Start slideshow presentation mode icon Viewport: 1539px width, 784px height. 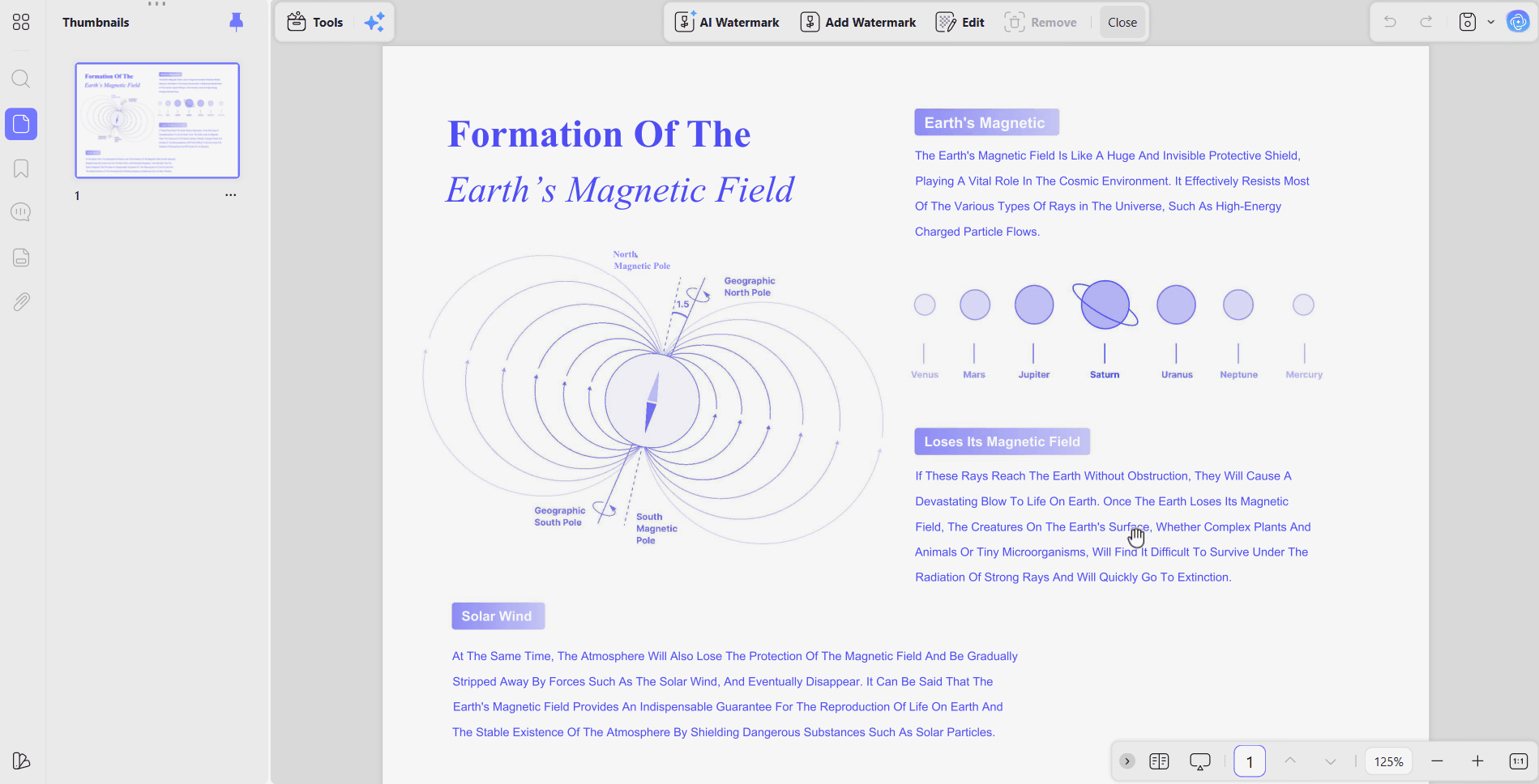point(1200,761)
